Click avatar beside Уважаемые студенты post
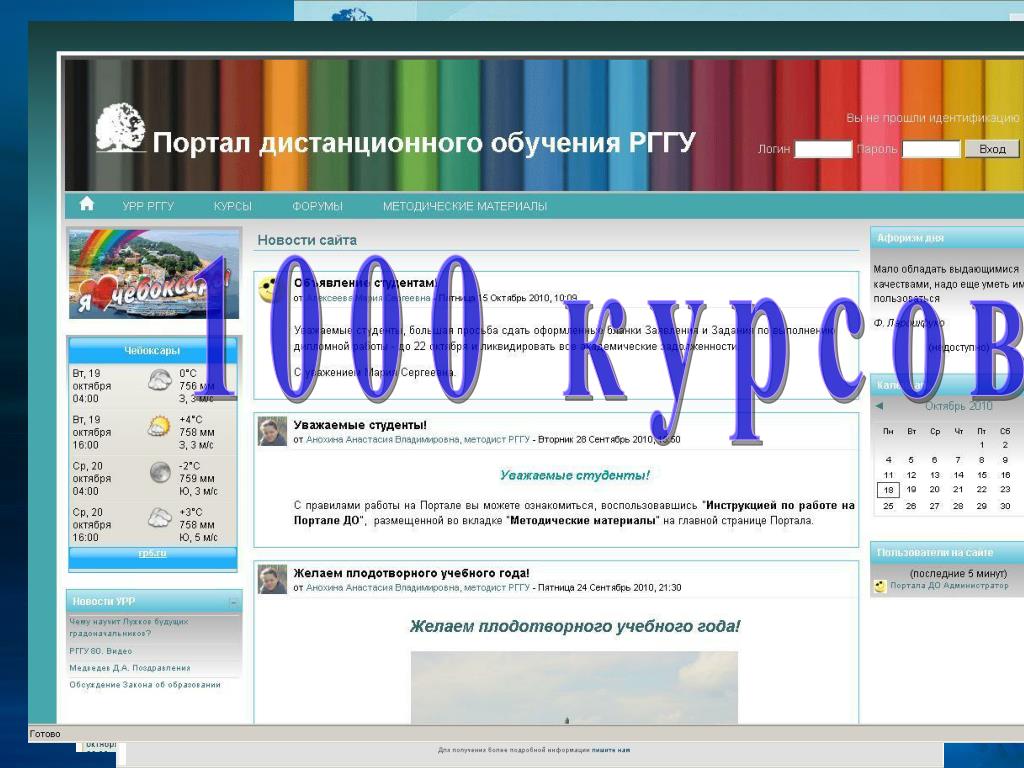Image resolution: width=1024 pixels, height=768 pixels. coord(272,432)
